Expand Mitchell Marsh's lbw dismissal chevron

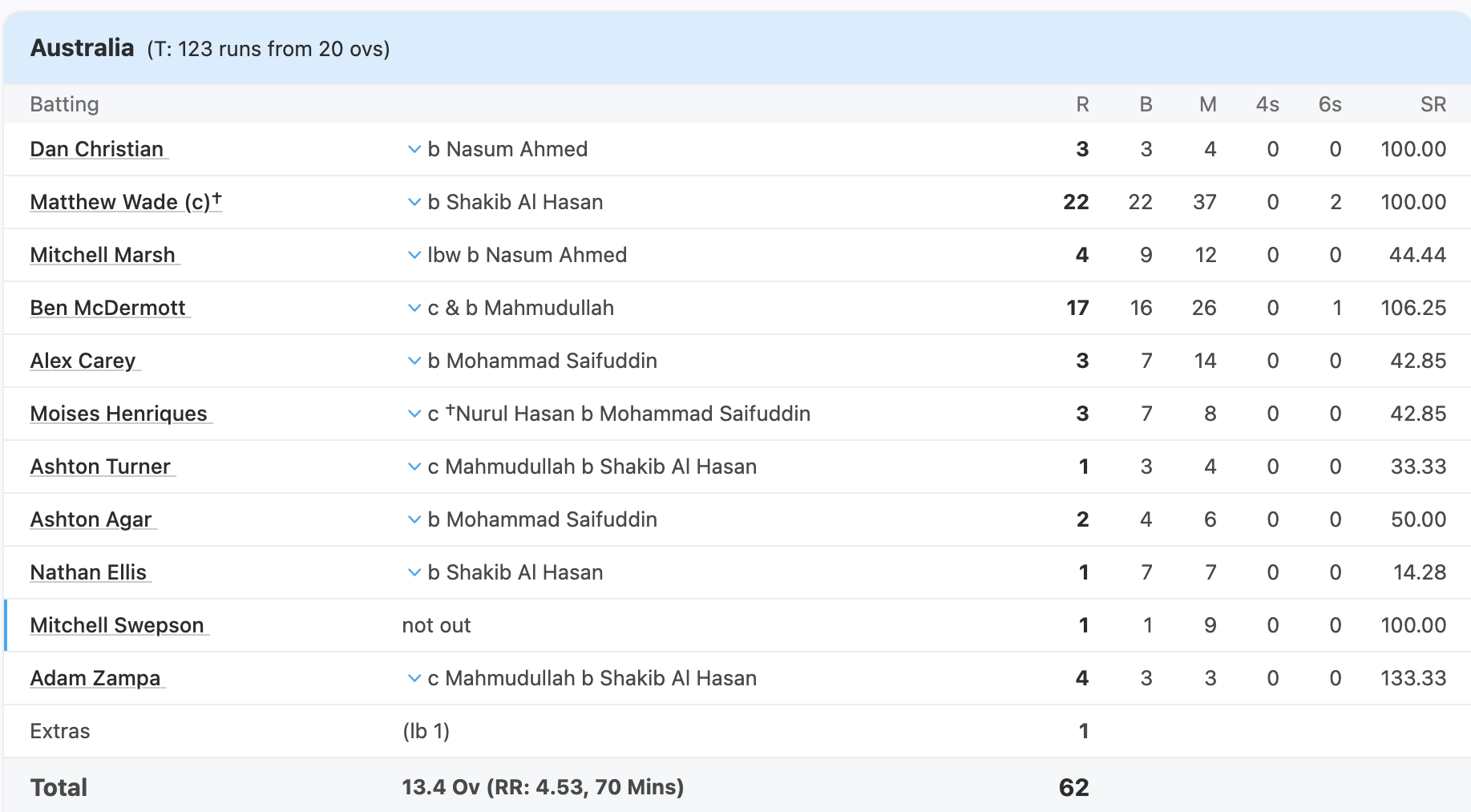pyautogui.click(x=414, y=255)
